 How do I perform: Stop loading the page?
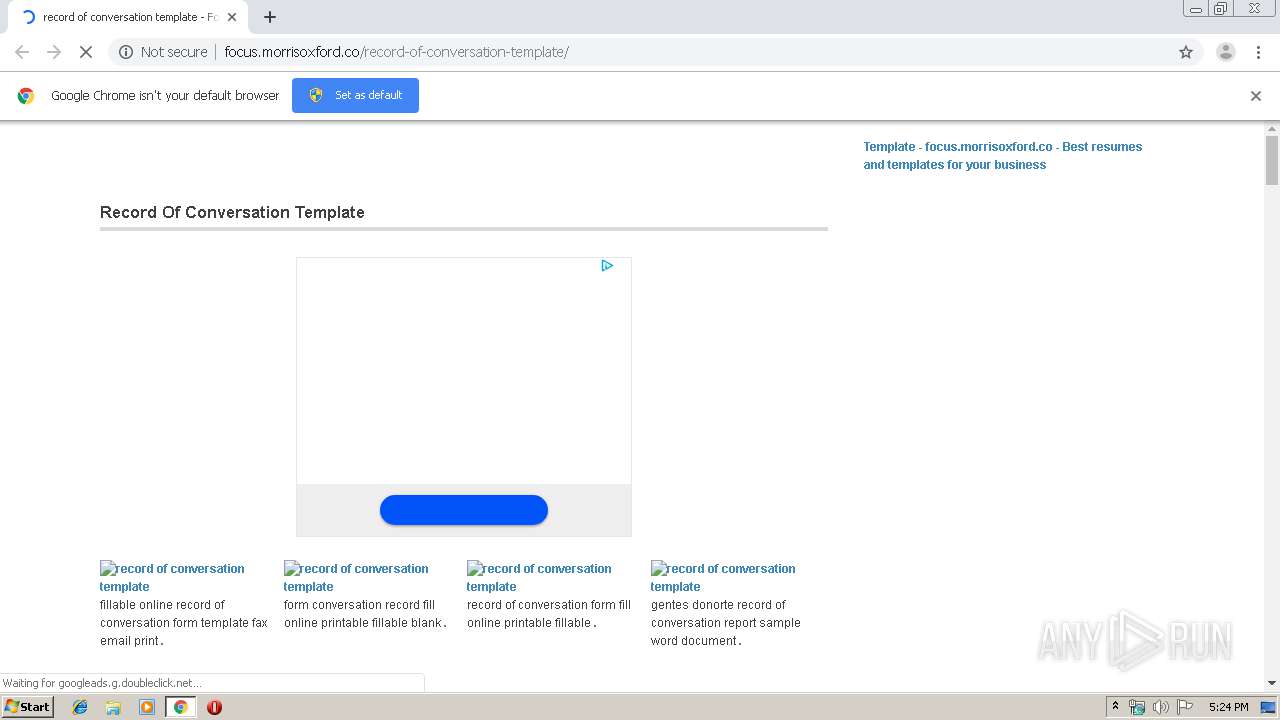tap(86, 52)
